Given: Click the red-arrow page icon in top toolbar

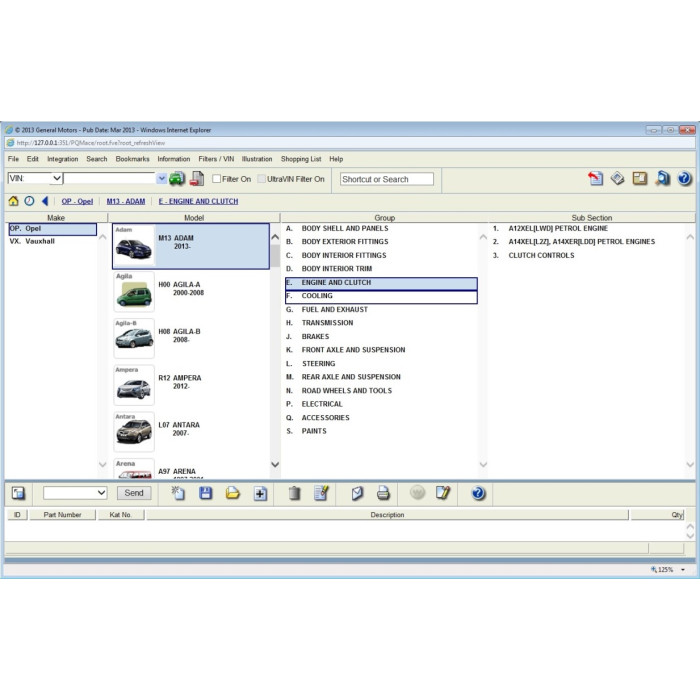Looking at the screenshot, I should click(x=596, y=179).
